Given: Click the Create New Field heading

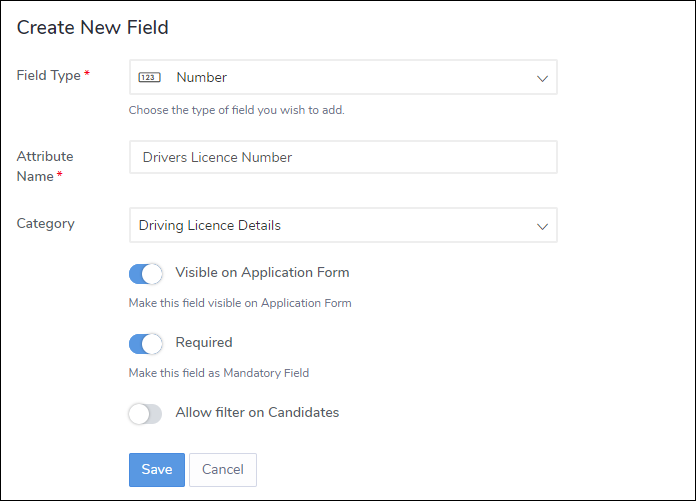Looking at the screenshot, I should click(92, 28).
